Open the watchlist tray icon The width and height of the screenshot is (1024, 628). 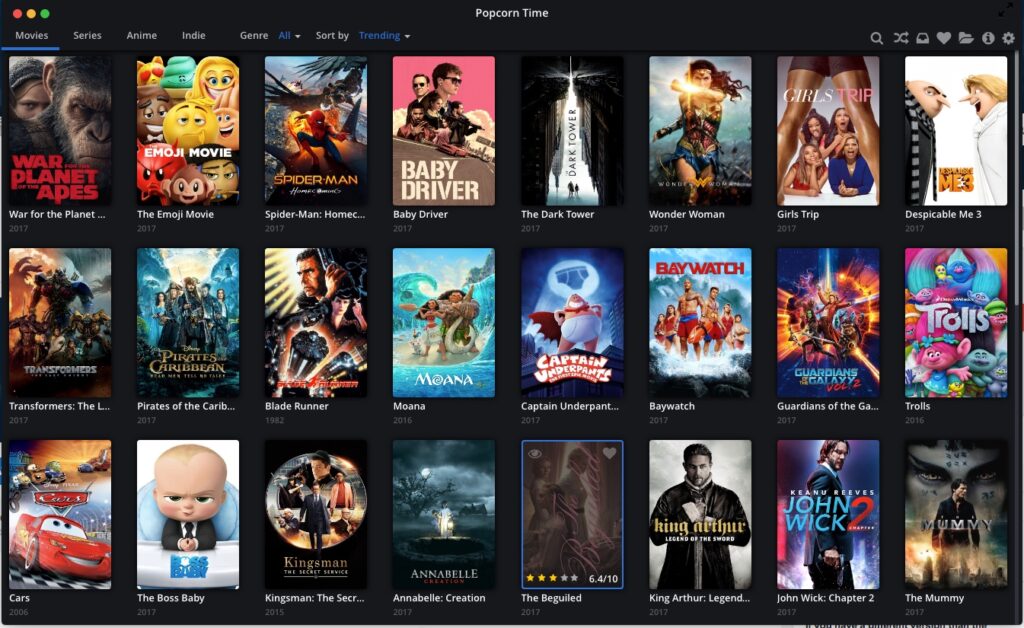[x=922, y=38]
